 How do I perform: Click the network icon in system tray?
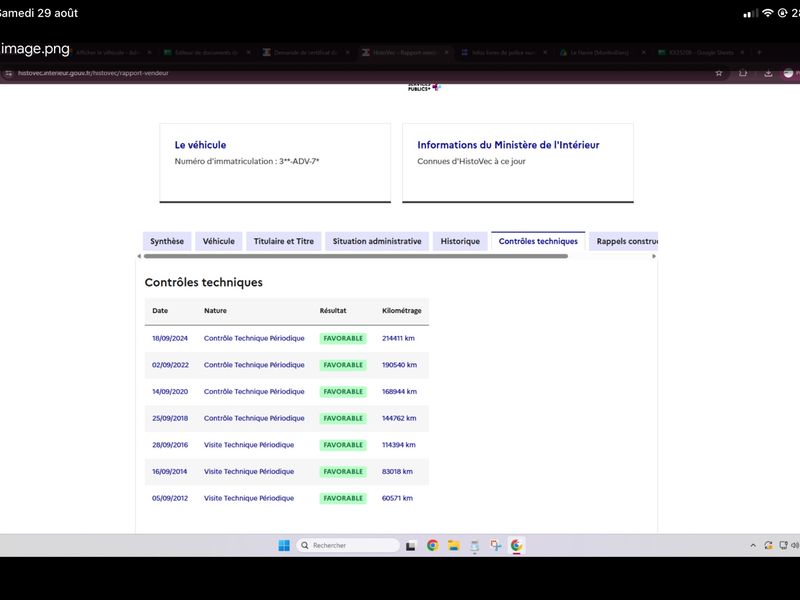(783, 545)
